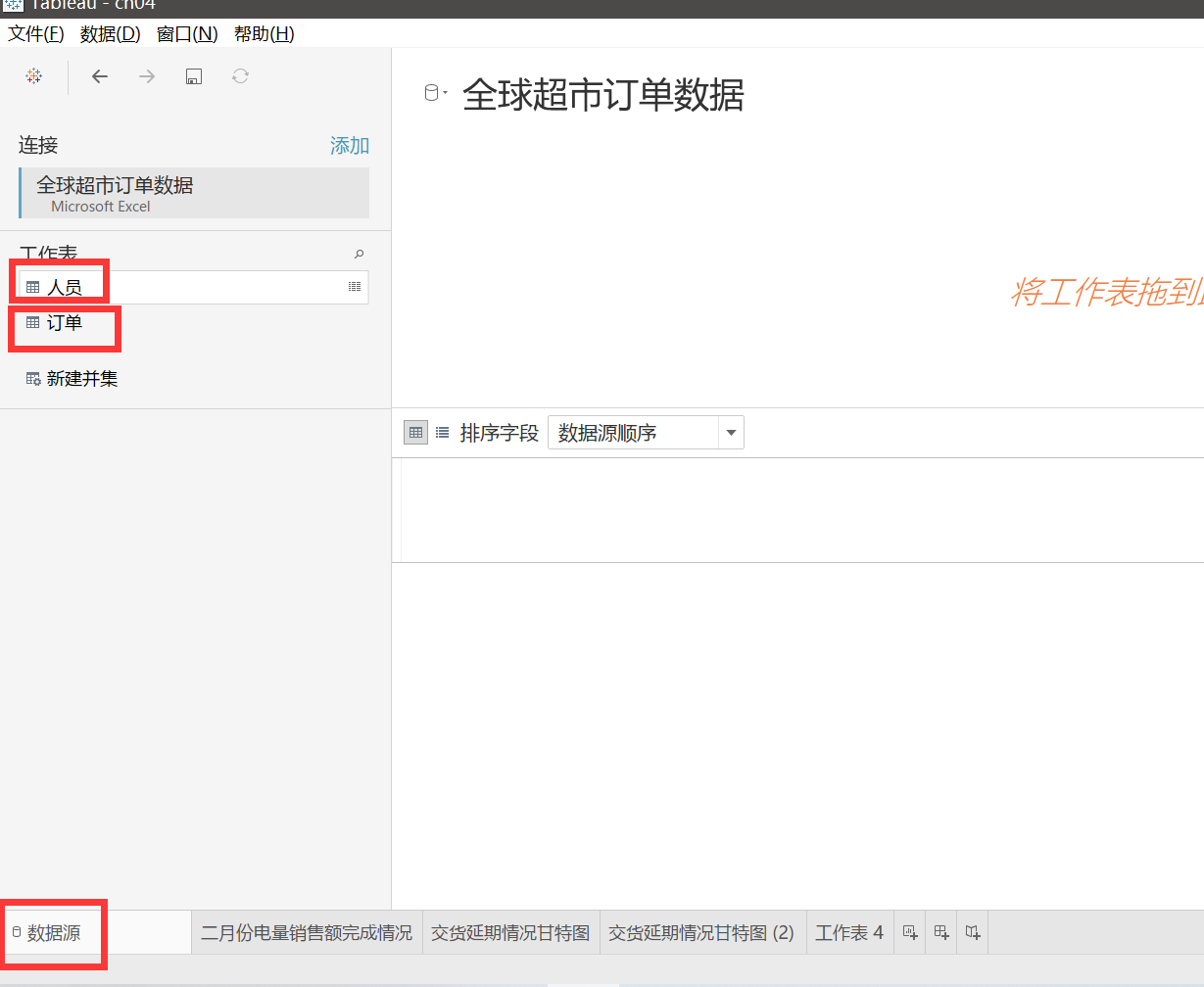Viewport: 1204px width, 987px height.
Task: Open the 二月份电量销售额完成情况 sheet tab
Action: click(x=307, y=933)
